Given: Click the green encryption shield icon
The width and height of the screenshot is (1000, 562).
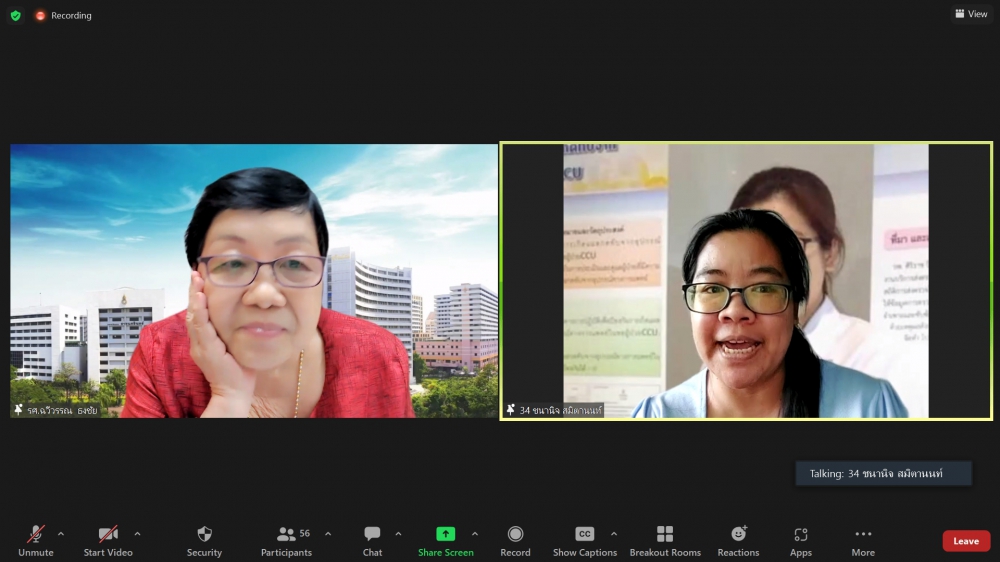Looking at the screenshot, I should pyautogui.click(x=15, y=15).
